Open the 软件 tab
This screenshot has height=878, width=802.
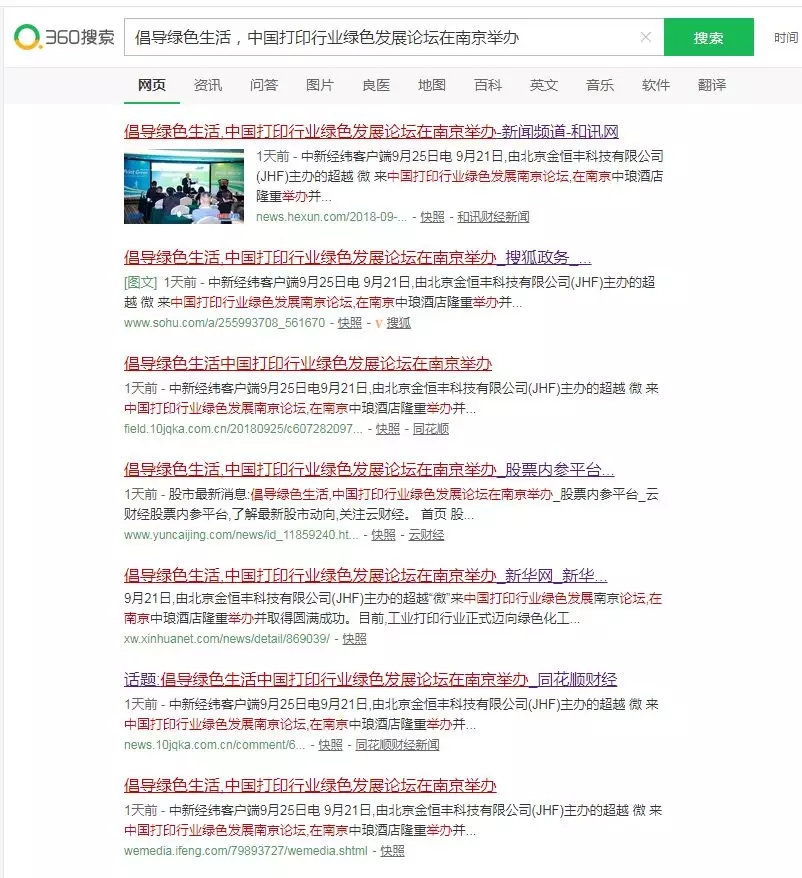(656, 85)
